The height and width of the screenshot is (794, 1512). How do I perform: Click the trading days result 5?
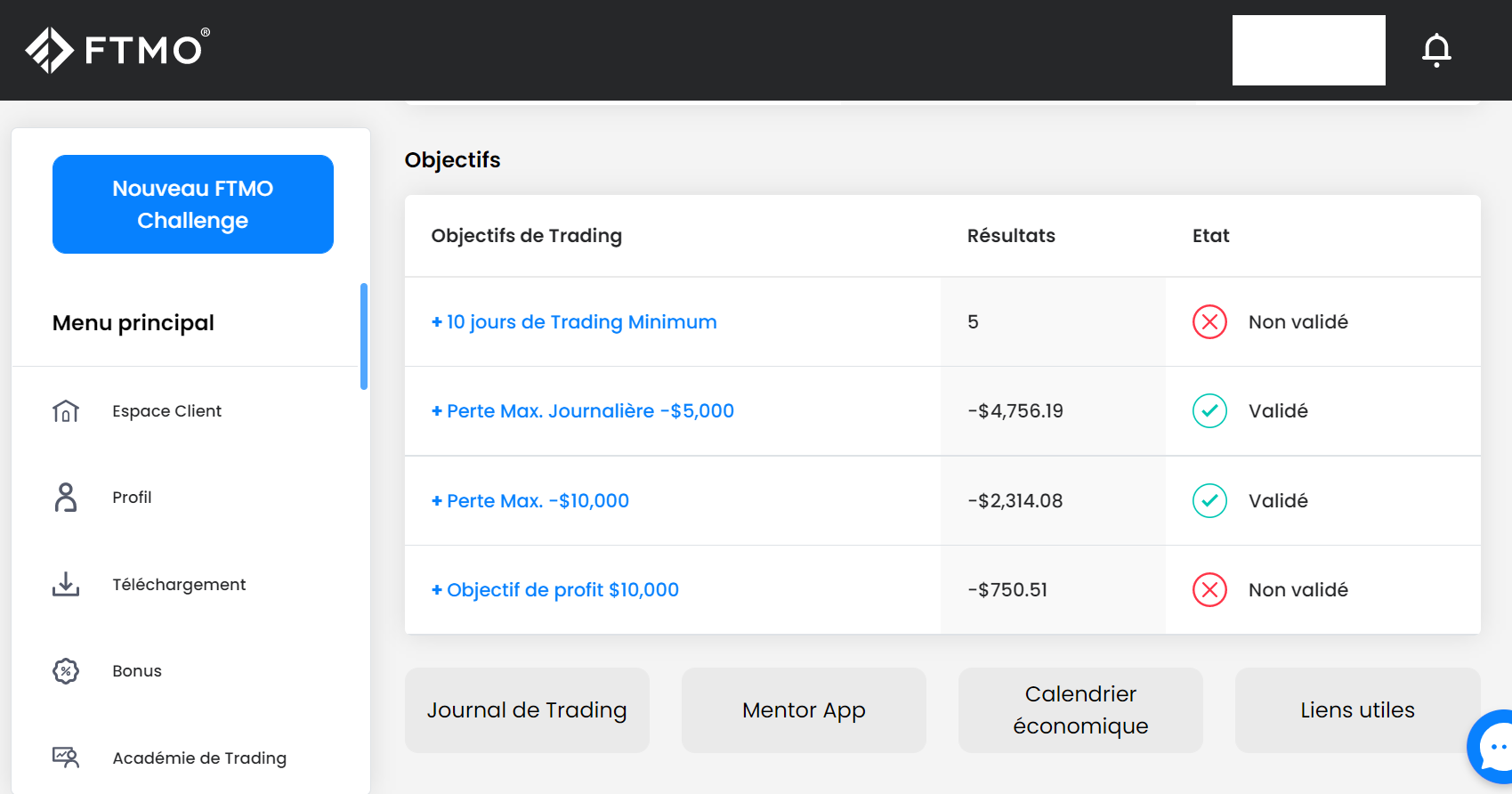coord(973,322)
